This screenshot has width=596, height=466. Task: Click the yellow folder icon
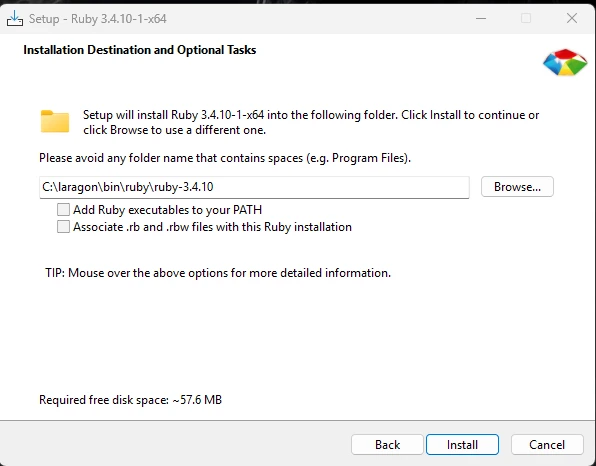click(55, 122)
